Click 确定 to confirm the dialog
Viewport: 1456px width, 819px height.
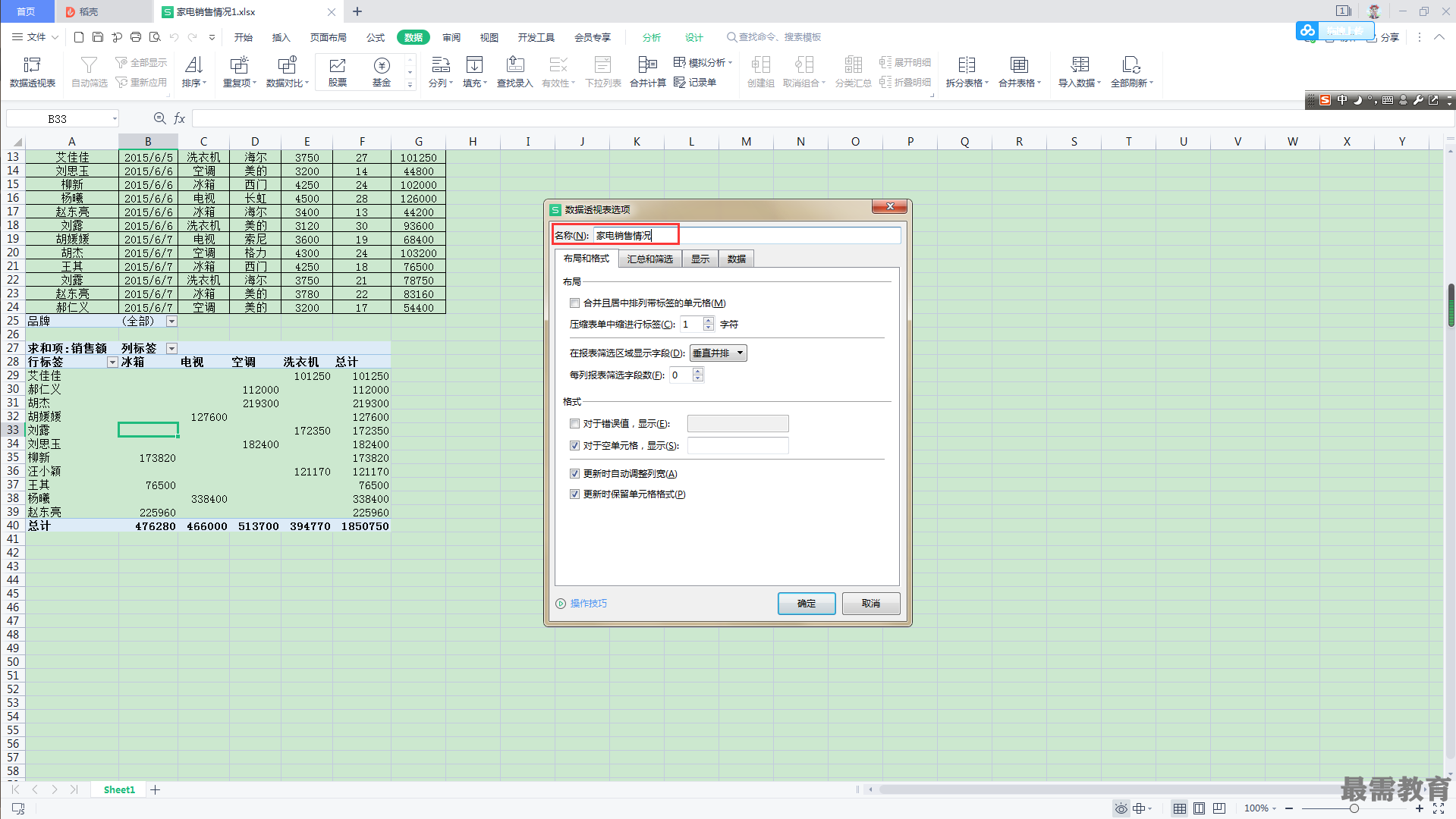(807, 604)
